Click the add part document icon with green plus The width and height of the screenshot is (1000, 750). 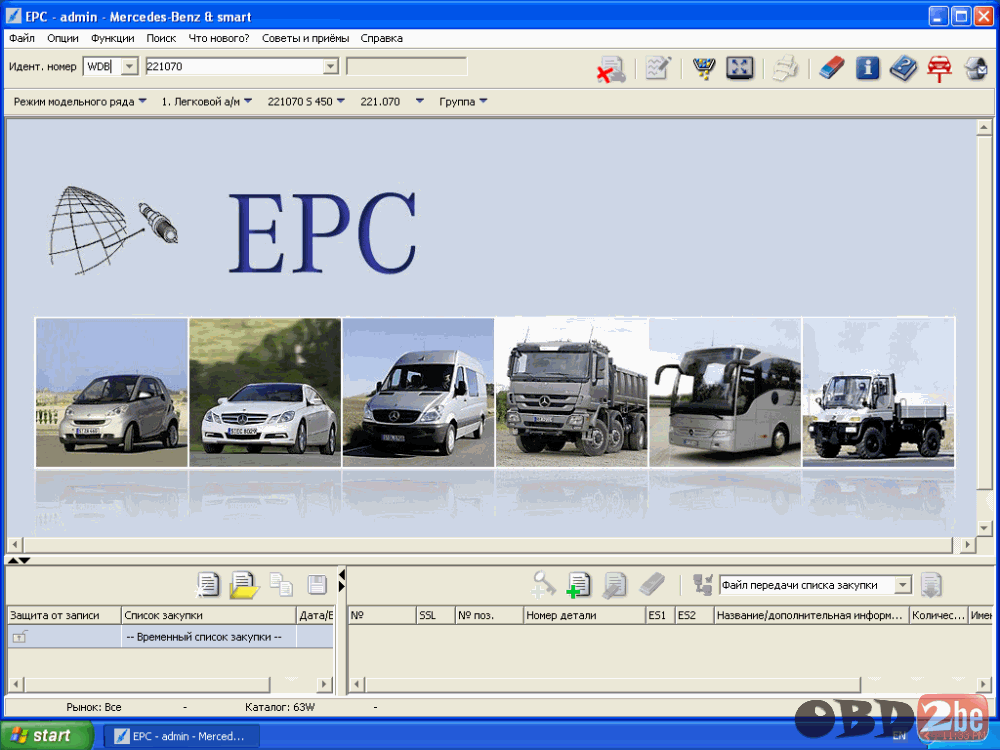578,585
